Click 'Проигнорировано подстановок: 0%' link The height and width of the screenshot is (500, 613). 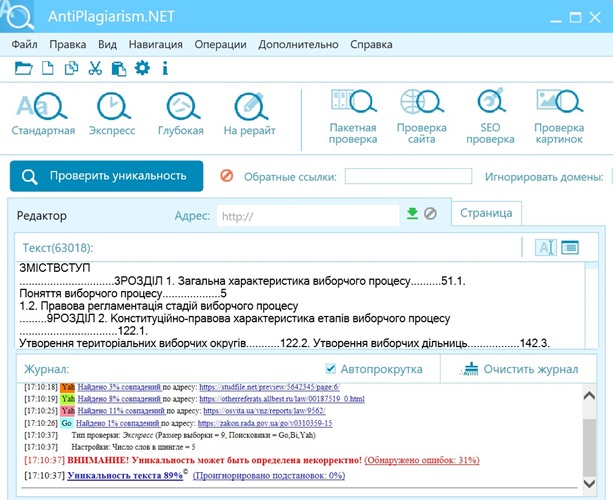(269, 475)
